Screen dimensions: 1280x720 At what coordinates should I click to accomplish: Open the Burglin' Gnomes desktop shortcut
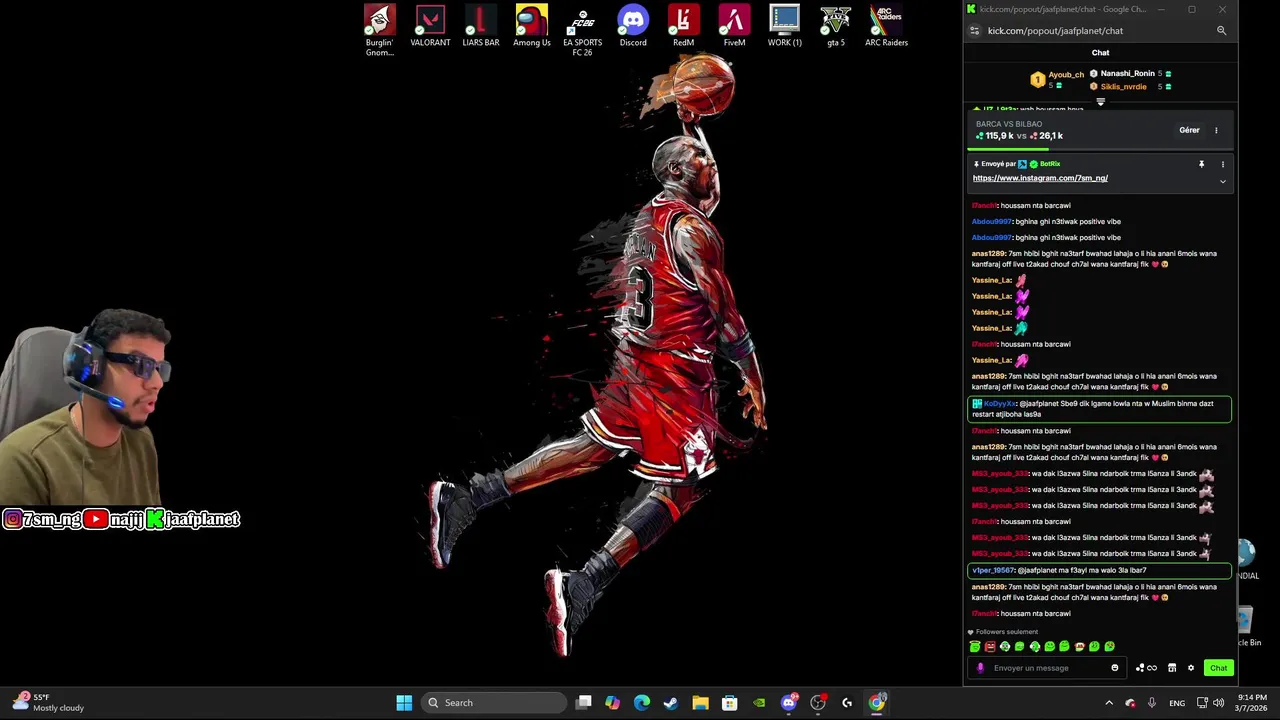pos(379,30)
